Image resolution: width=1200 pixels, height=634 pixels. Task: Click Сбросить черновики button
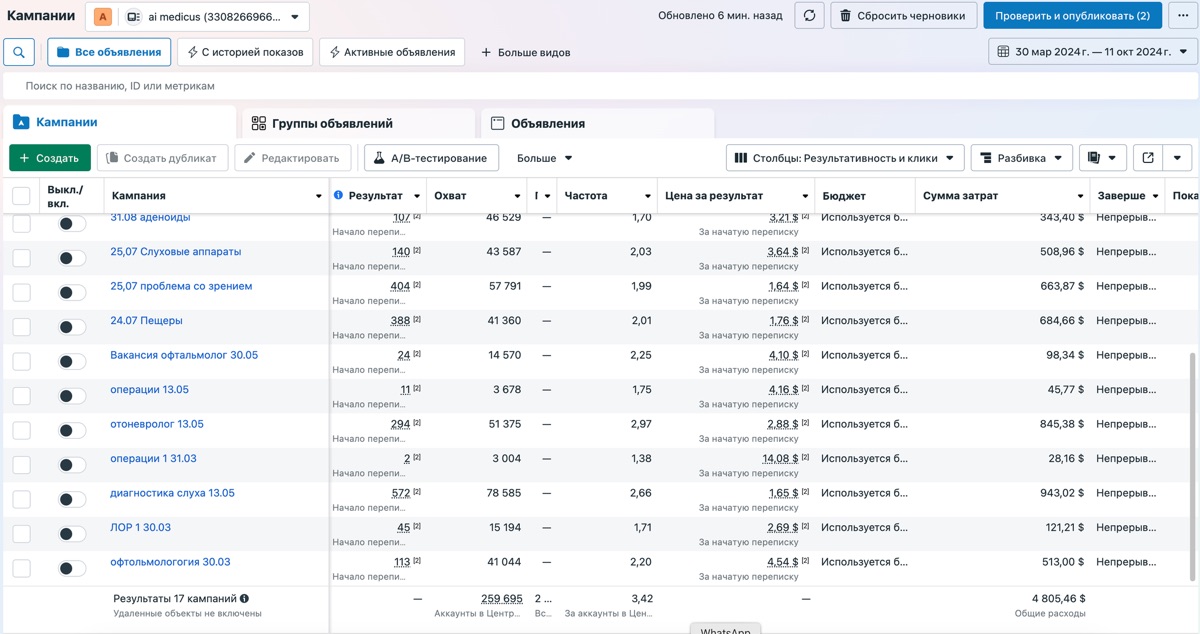[903, 16]
